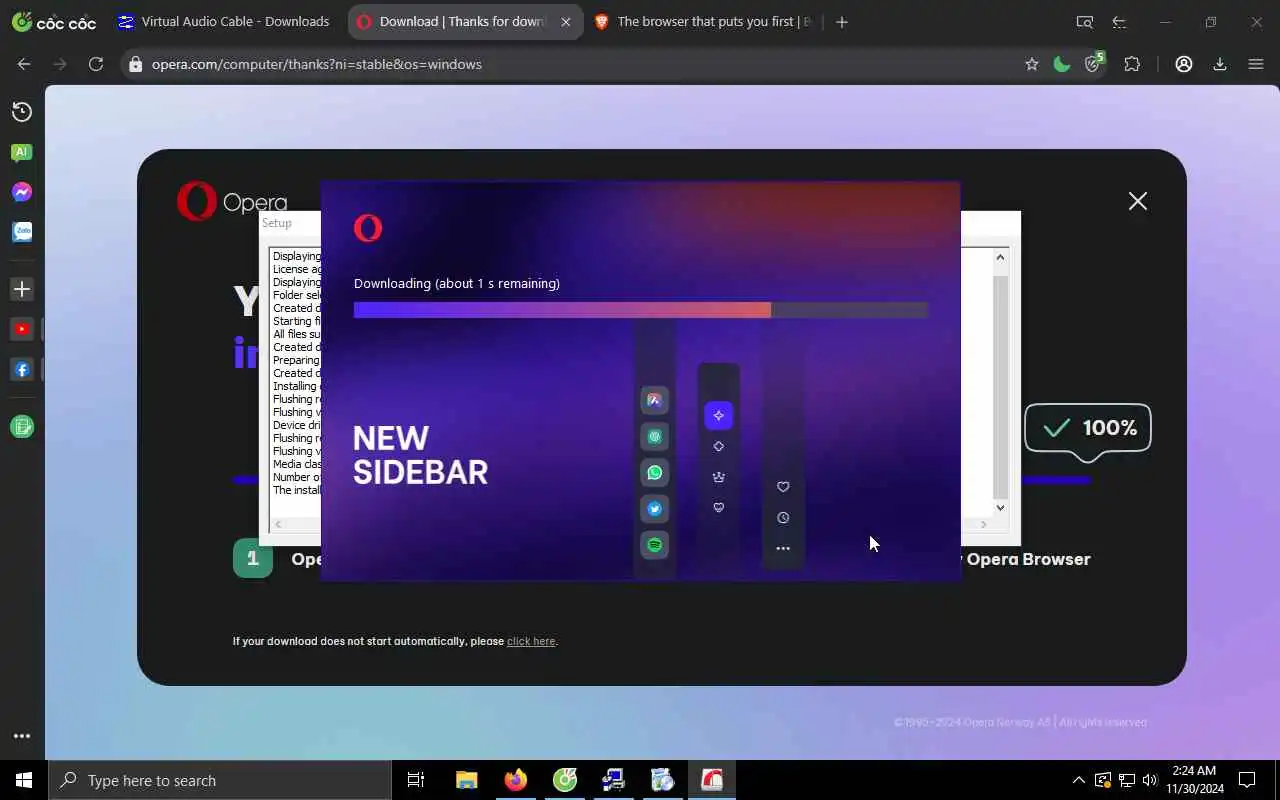View site security lock information
The image size is (1280, 800).
coord(135,64)
